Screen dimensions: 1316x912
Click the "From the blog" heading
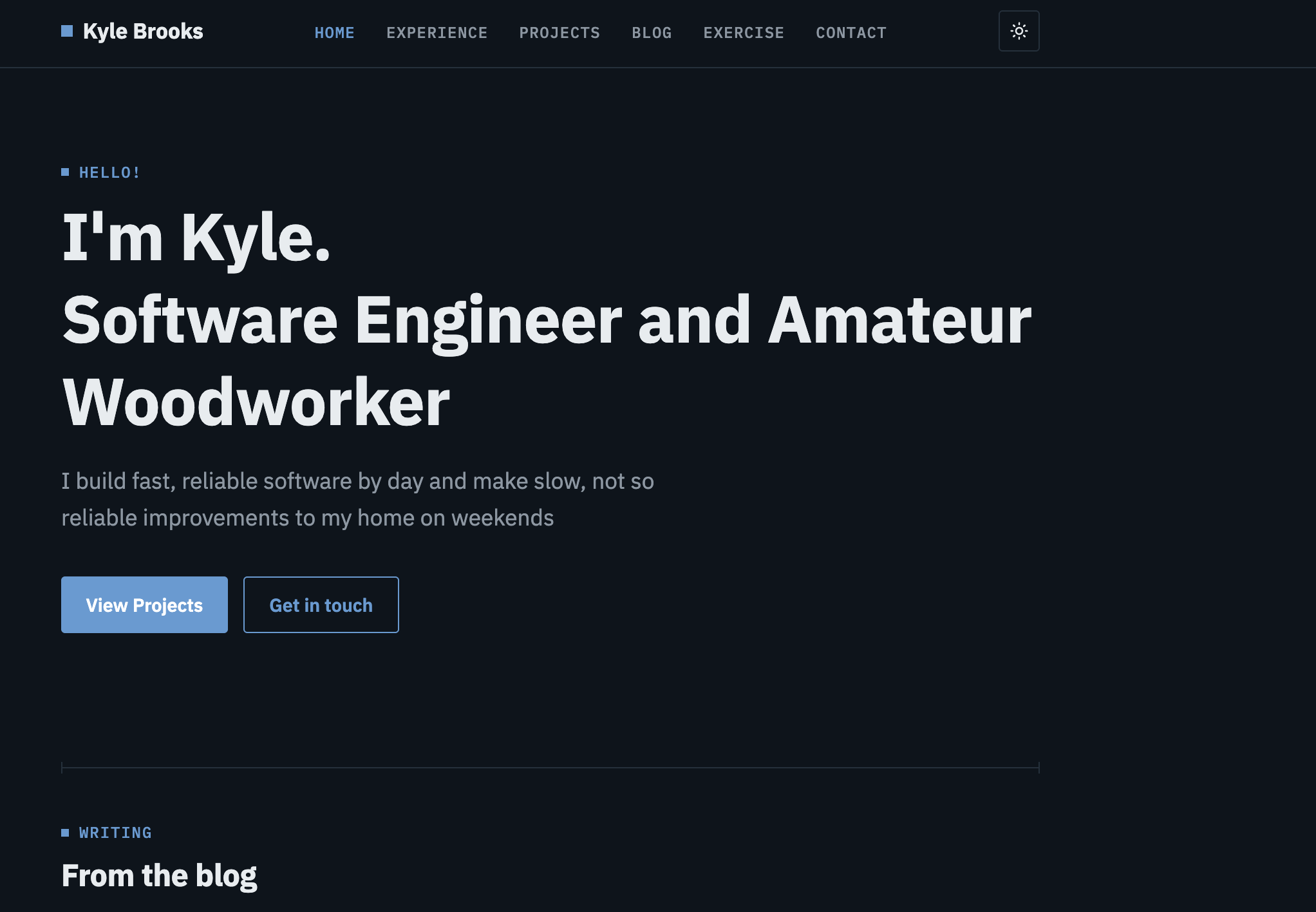159,876
